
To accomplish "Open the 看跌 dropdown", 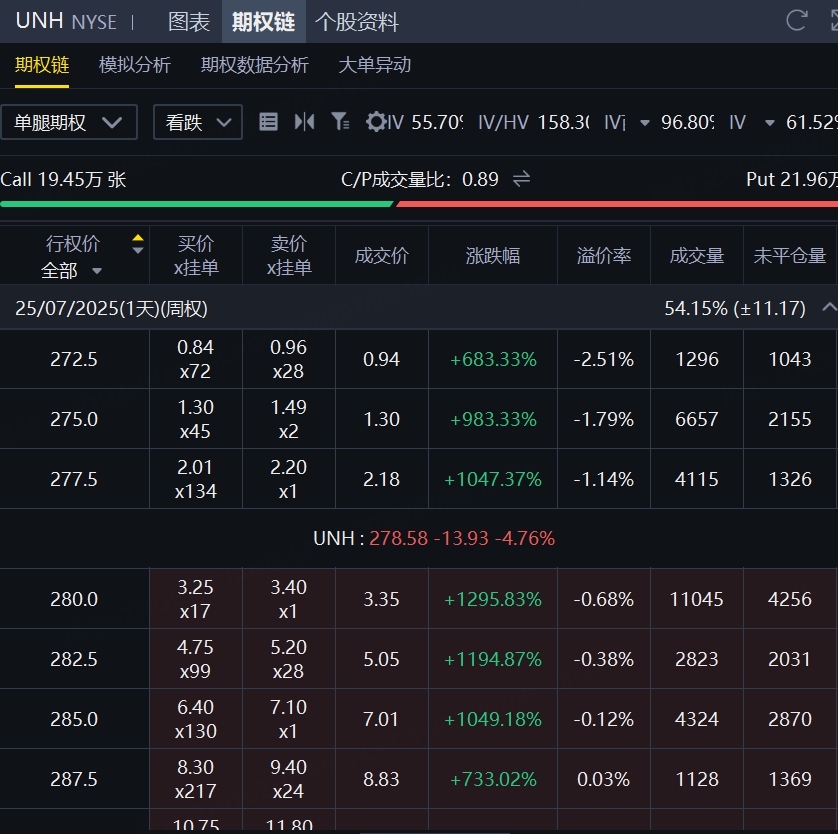I will pos(198,122).
